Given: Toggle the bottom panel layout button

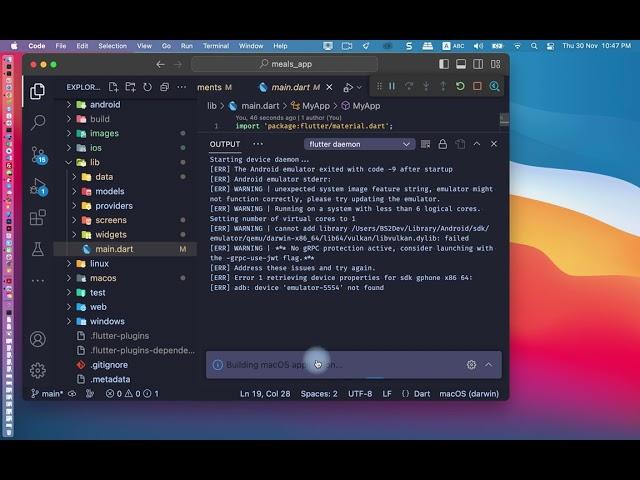Looking at the screenshot, I should [x=461, y=64].
